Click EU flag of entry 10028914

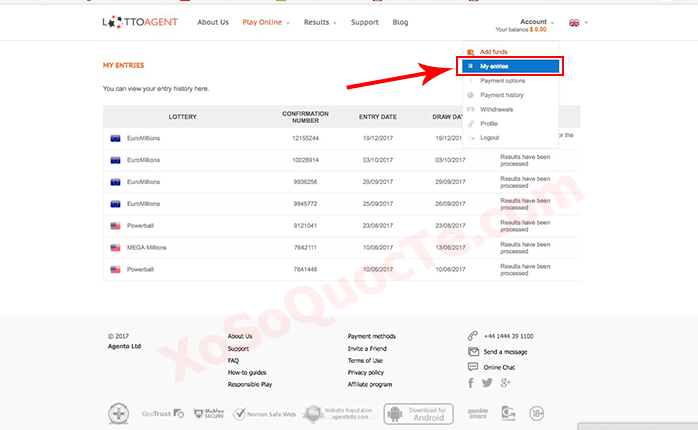(x=115, y=160)
